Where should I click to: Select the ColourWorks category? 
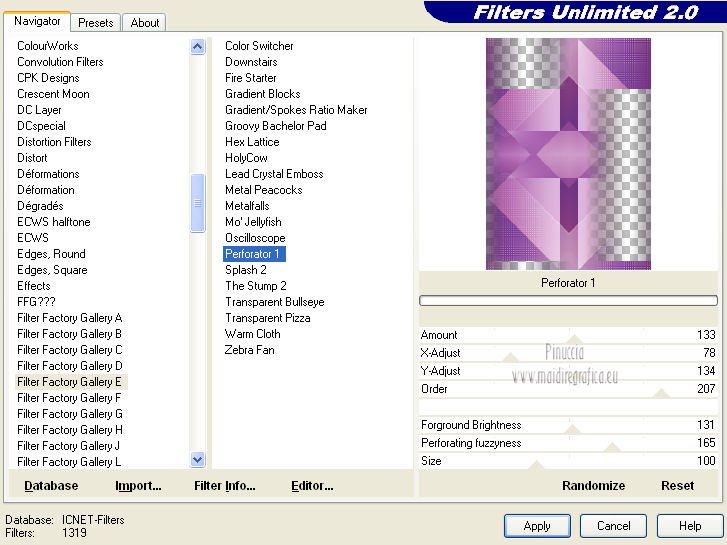coord(48,46)
